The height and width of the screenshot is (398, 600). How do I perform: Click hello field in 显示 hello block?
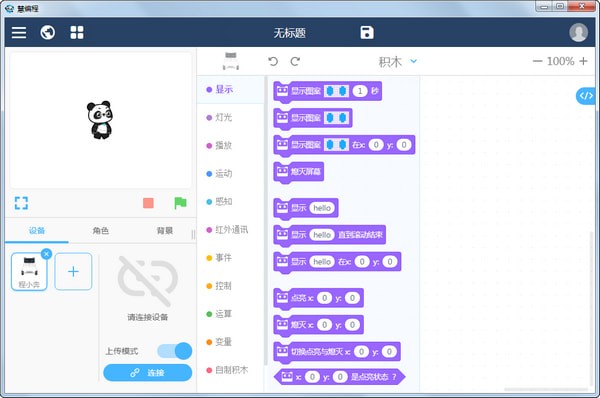point(322,208)
